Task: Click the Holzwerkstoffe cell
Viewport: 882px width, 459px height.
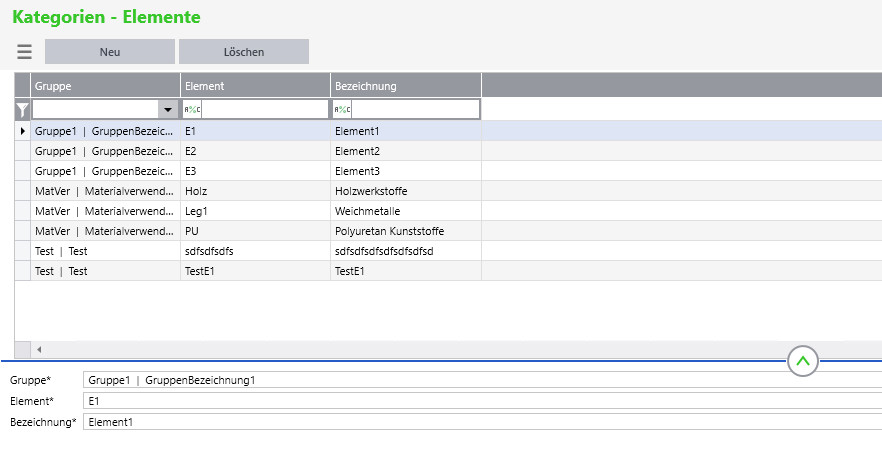Action: click(406, 191)
